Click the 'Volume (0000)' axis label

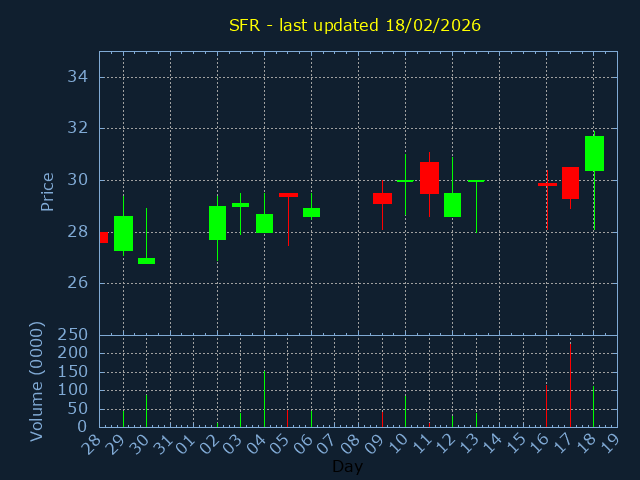coord(37,381)
